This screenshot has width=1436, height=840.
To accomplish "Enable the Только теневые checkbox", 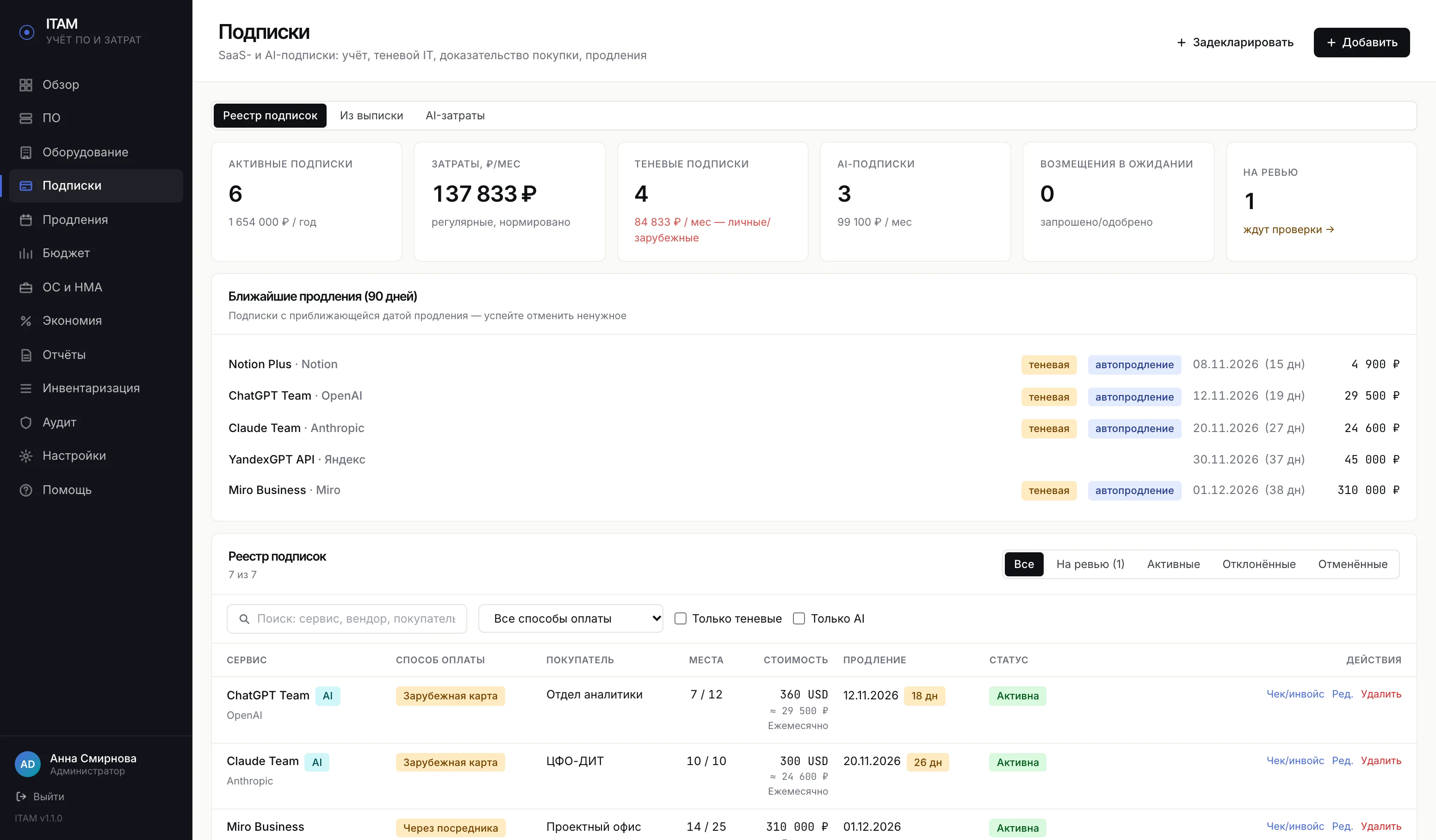I will point(681,618).
